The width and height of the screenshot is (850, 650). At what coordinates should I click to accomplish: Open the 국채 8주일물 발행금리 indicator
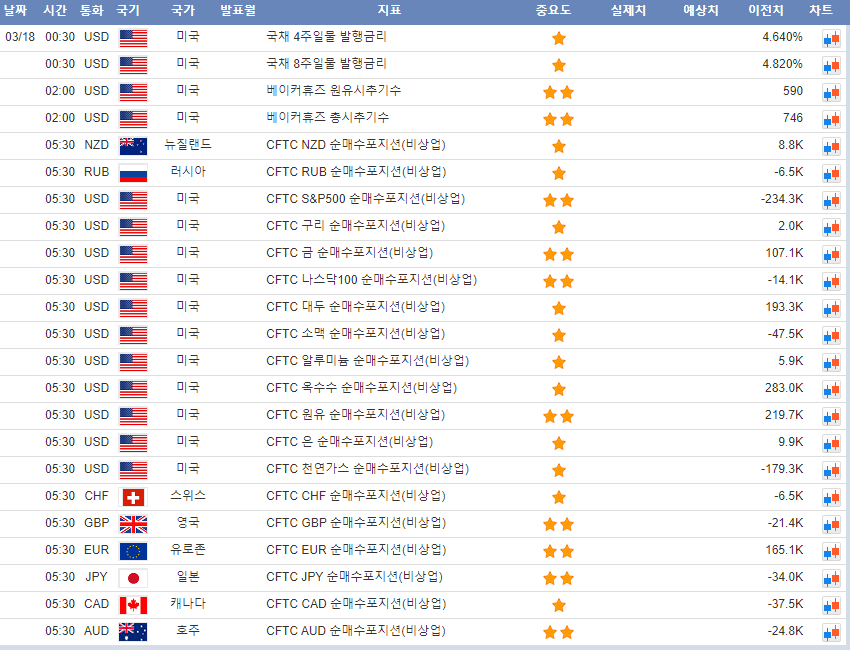coord(326,64)
